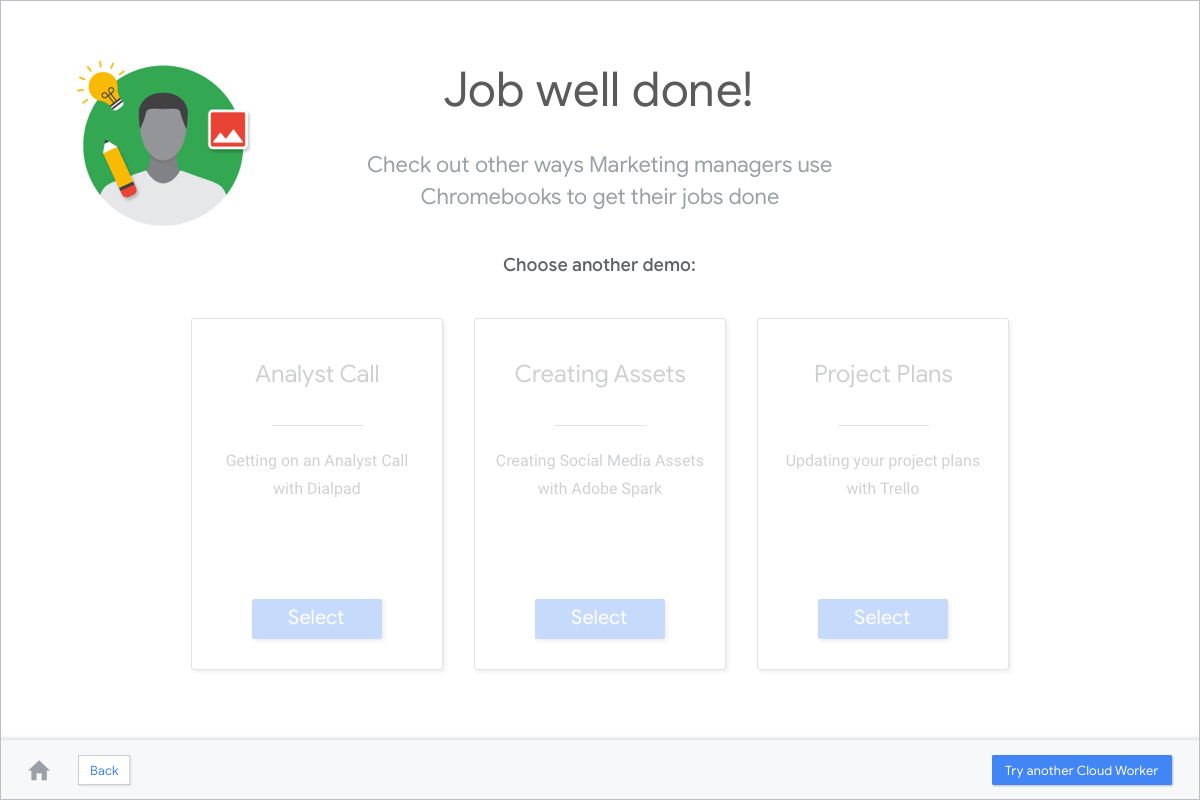Image resolution: width=1200 pixels, height=800 pixels.
Task: Click the divider line in Analyst Call card
Action: tap(317, 425)
